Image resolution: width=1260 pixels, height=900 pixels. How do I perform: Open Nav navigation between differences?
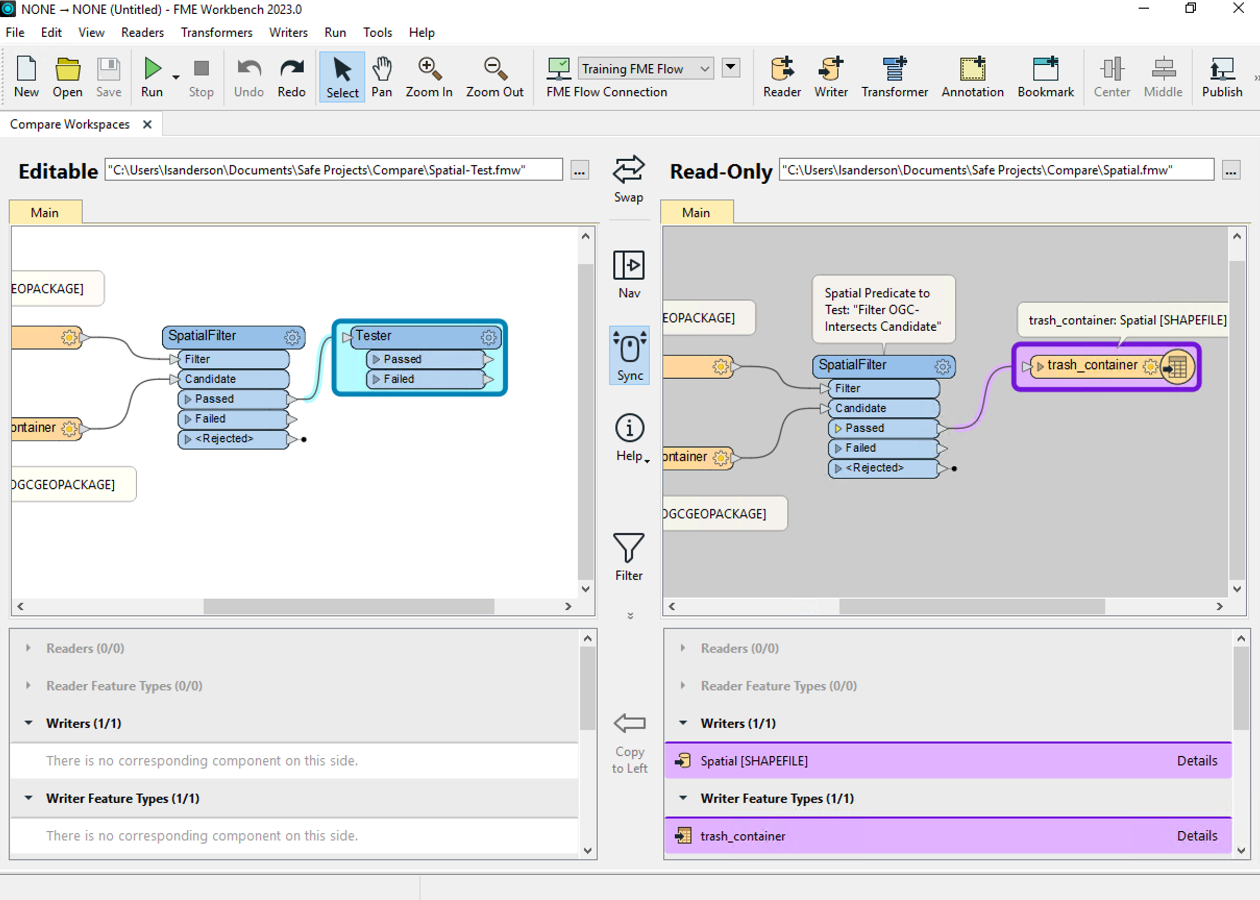pyautogui.click(x=629, y=274)
